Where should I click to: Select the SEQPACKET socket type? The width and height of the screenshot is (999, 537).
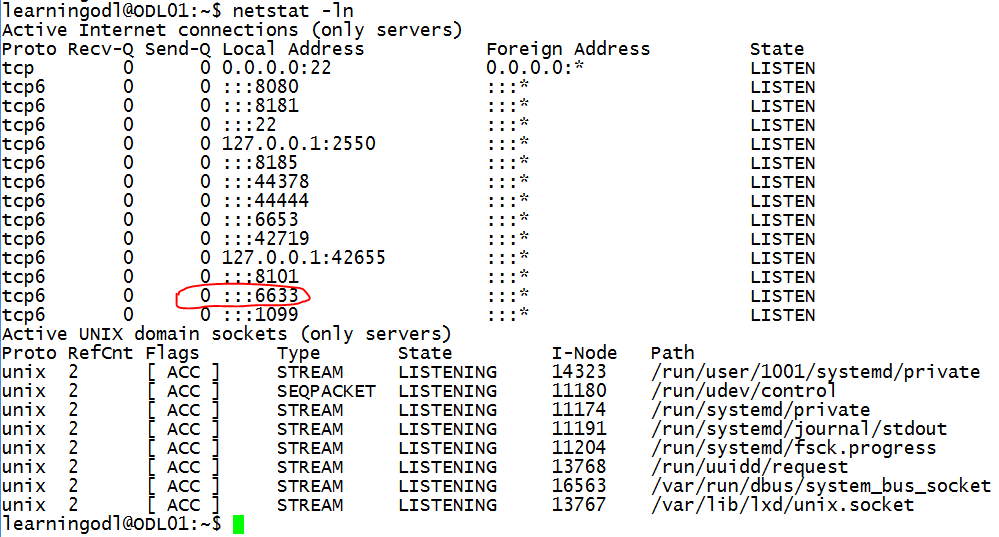coord(326,391)
